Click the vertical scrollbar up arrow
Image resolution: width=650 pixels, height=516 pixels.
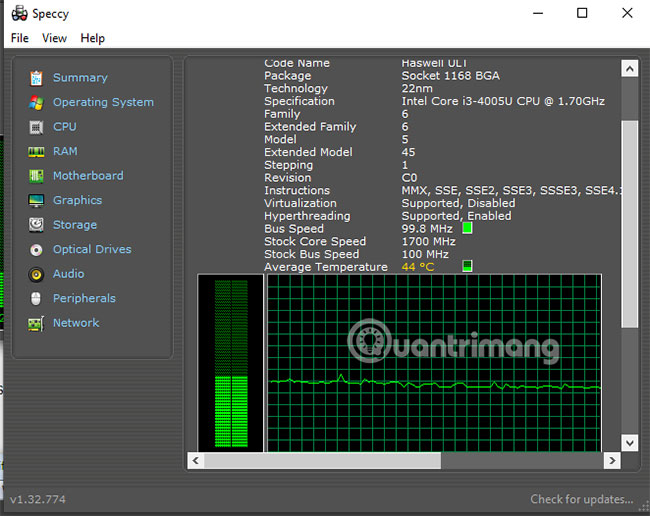[x=629, y=69]
